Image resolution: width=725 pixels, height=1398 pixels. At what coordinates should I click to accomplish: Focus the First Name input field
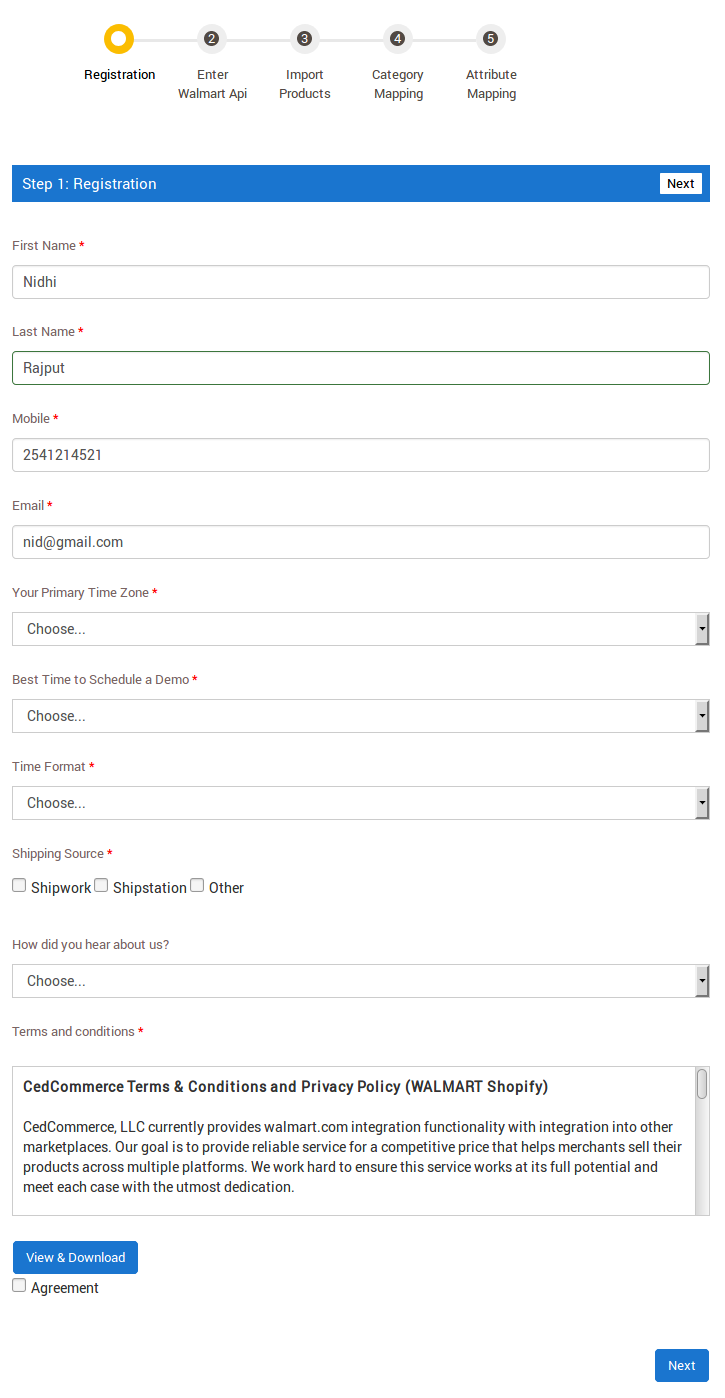tap(361, 282)
